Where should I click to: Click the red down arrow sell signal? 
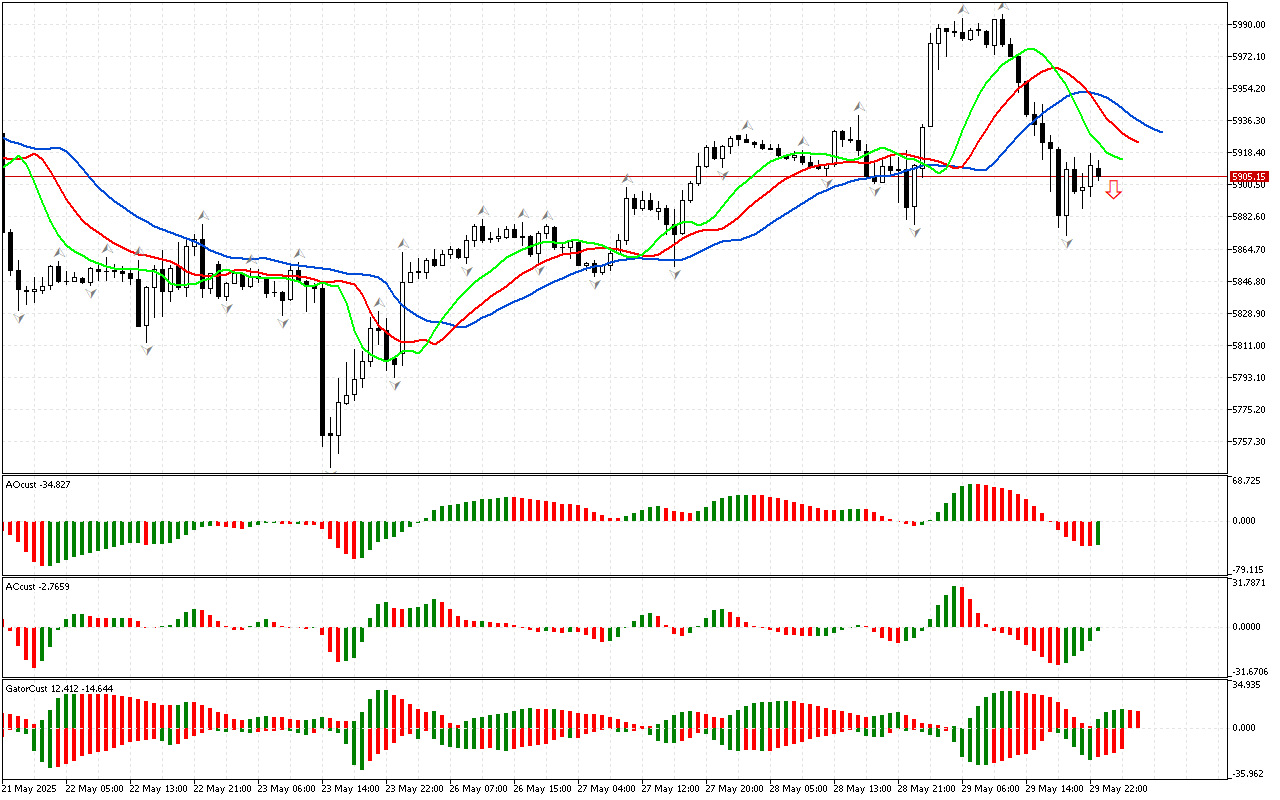(x=1113, y=189)
